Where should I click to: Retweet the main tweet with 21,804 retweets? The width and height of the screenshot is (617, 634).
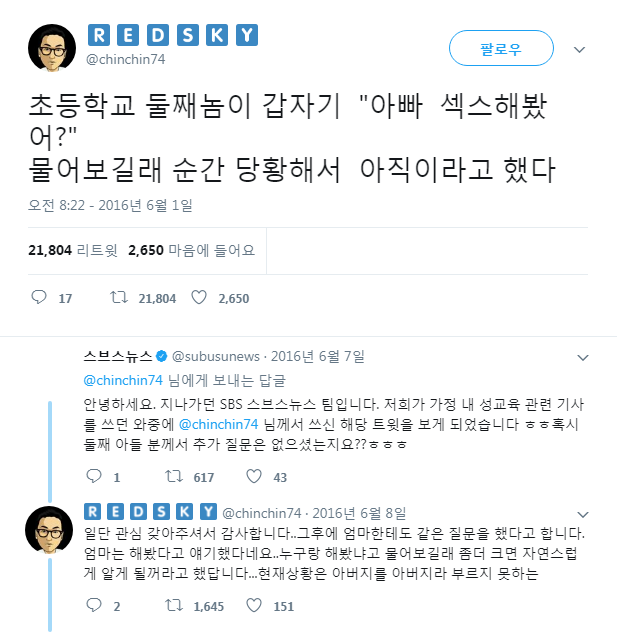pyautogui.click(x=118, y=298)
